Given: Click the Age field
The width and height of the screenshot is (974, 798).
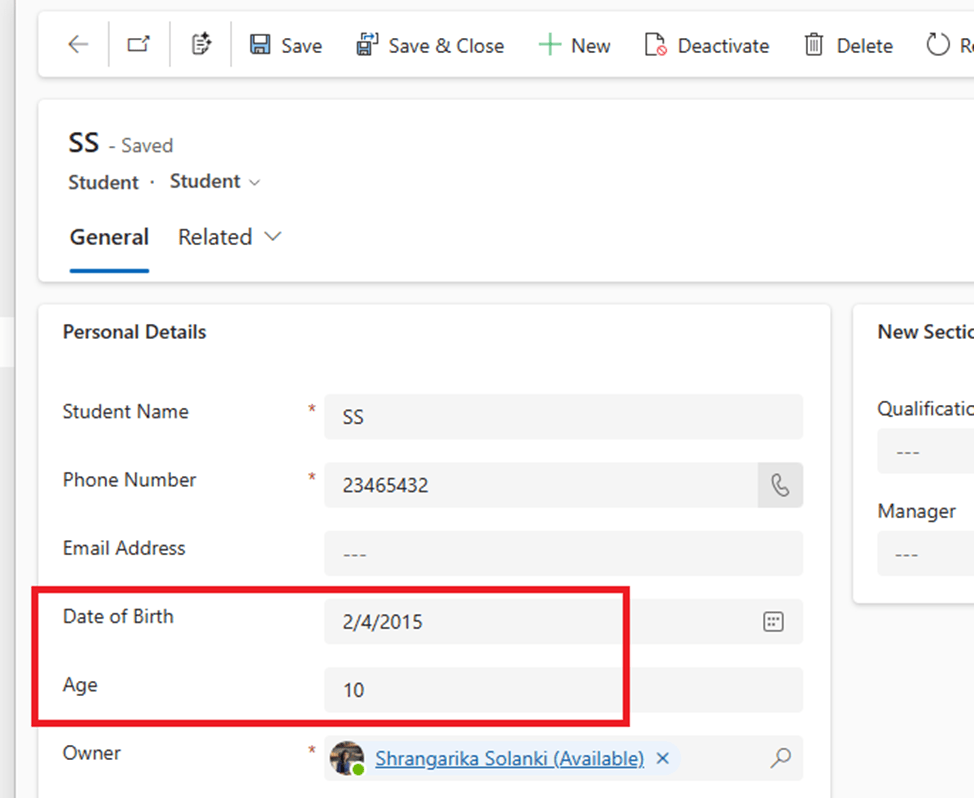Looking at the screenshot, I should [562, 689].
